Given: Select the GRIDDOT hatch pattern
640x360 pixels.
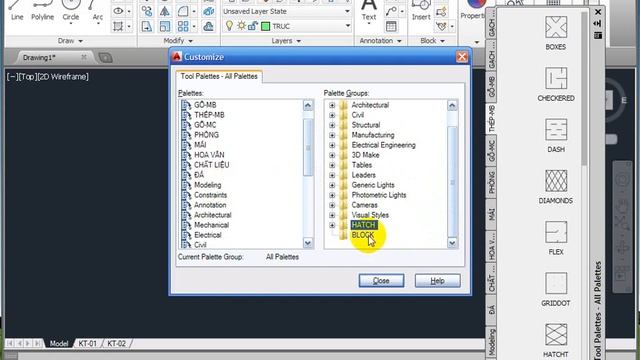Looking at the screenshot, I should coord(556,289).
